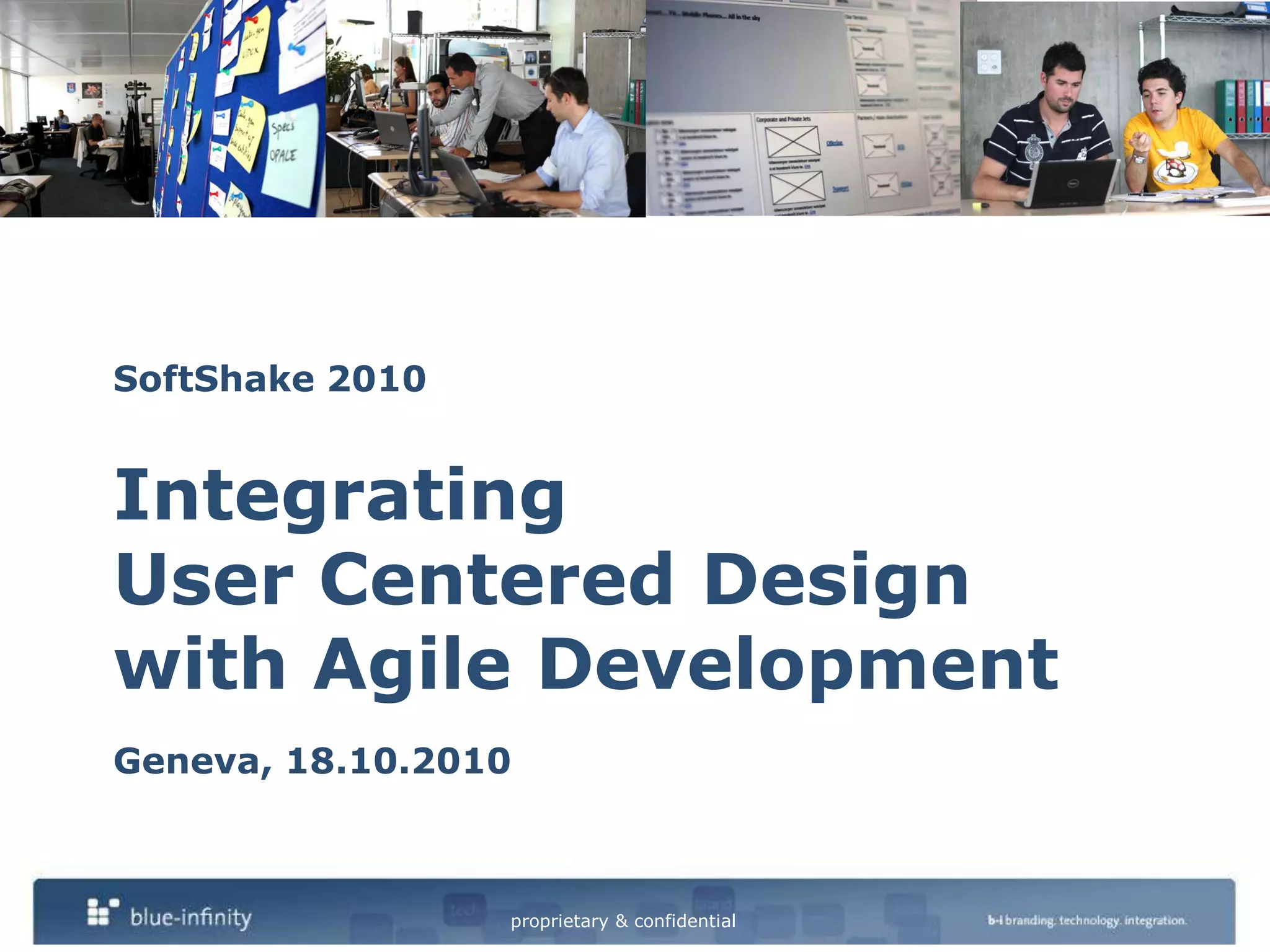Click the blue-infinity brand name text
Screen dimensions: 1270x952
tap(190, 917)
